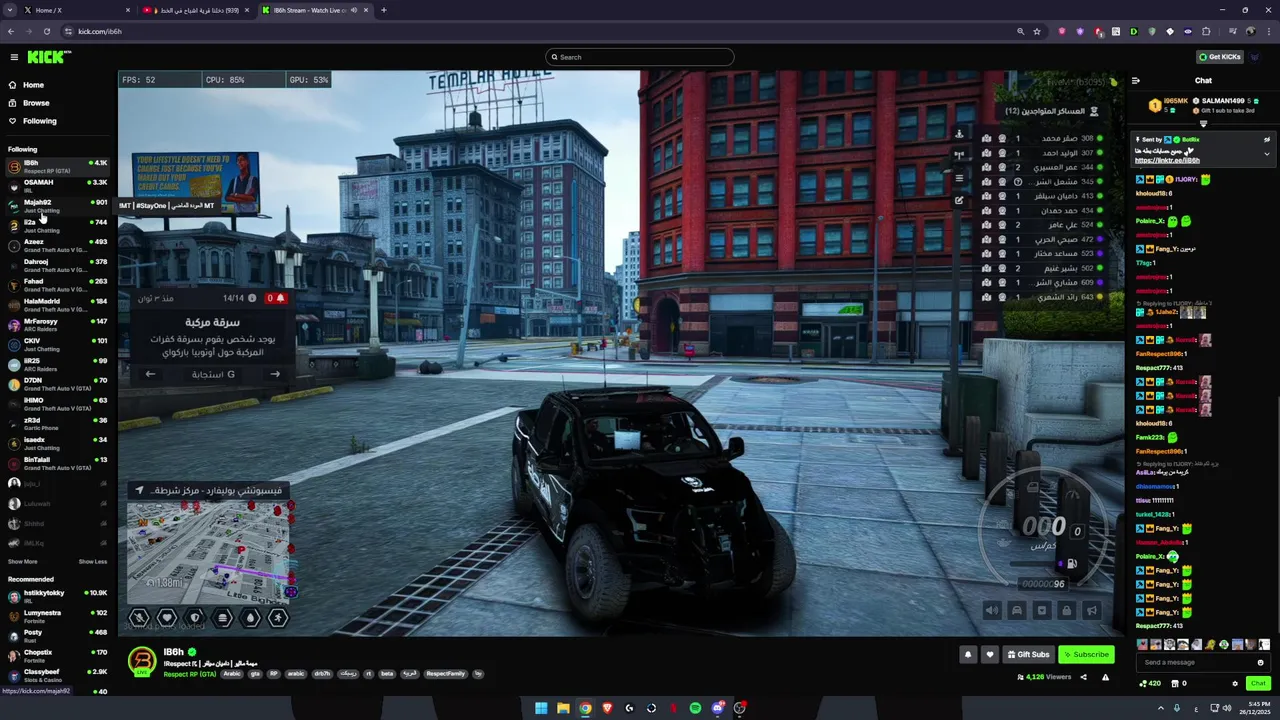Viewport: 1280px width, 720px height.
Task: Click the heart follow icon under the stream
Action: pos(990,655)
